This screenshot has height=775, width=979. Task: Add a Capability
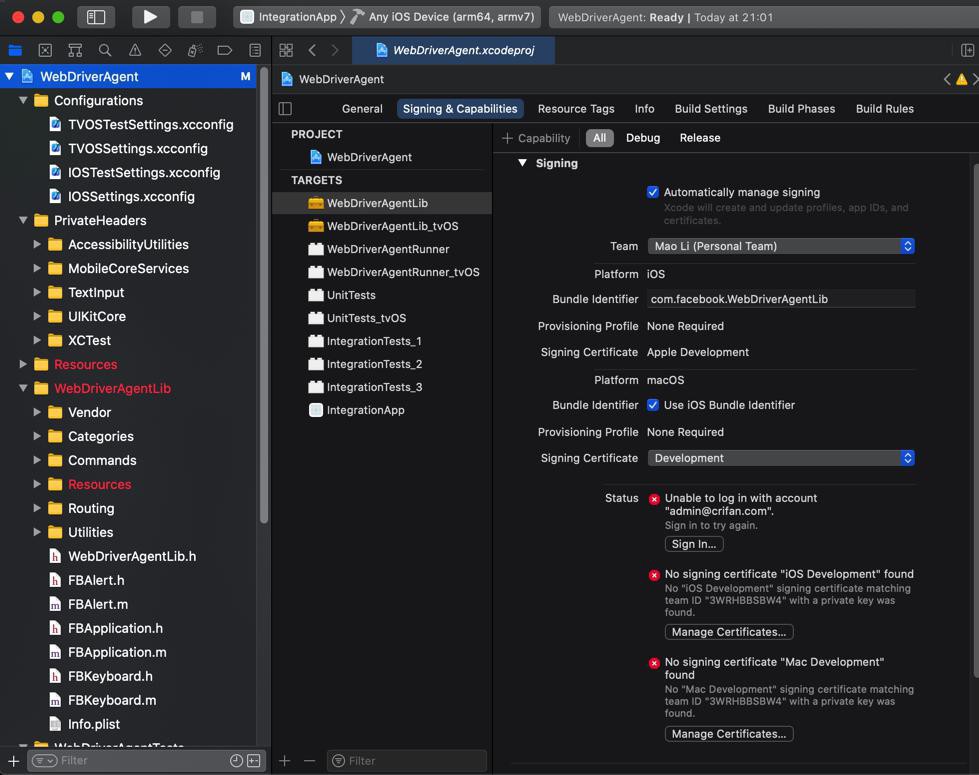click(536, 138)
